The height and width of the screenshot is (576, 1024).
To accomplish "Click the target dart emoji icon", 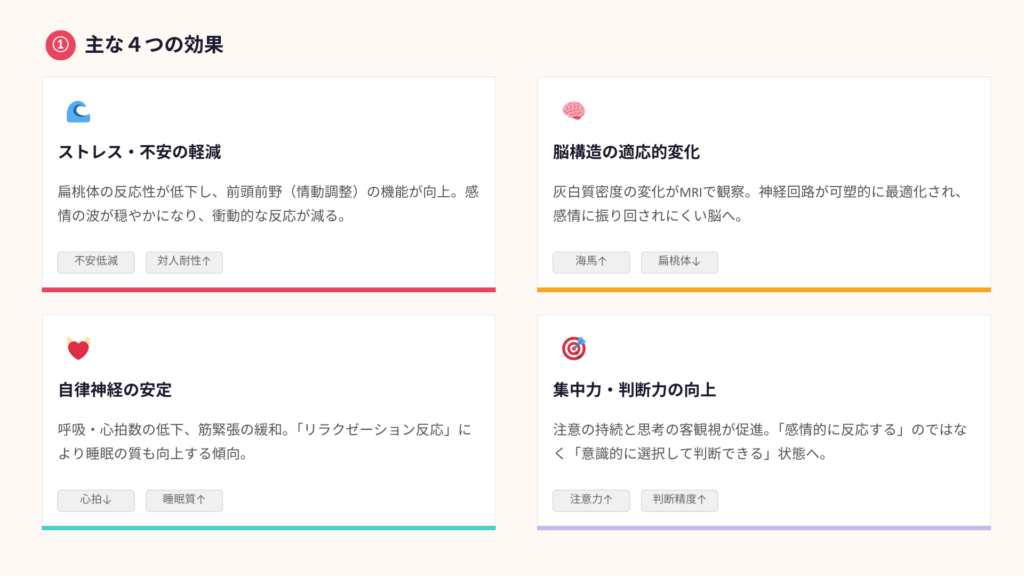I will (x=573, y=348).
